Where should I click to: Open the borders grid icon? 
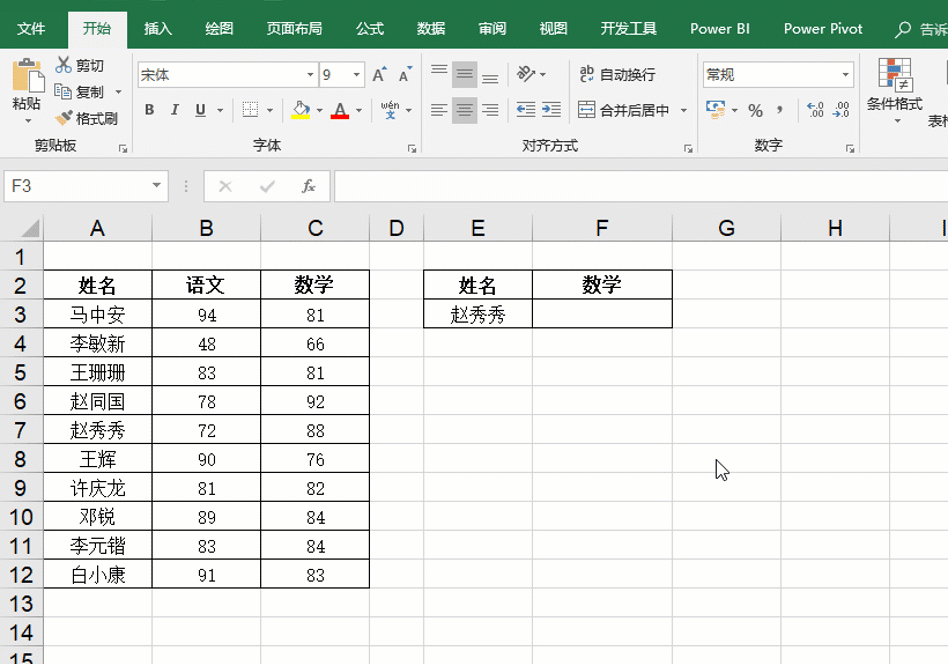pos(250,110)
